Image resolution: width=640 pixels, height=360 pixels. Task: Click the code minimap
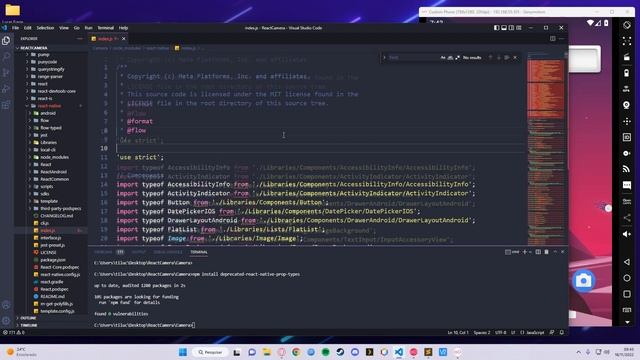tap(546, 148)
